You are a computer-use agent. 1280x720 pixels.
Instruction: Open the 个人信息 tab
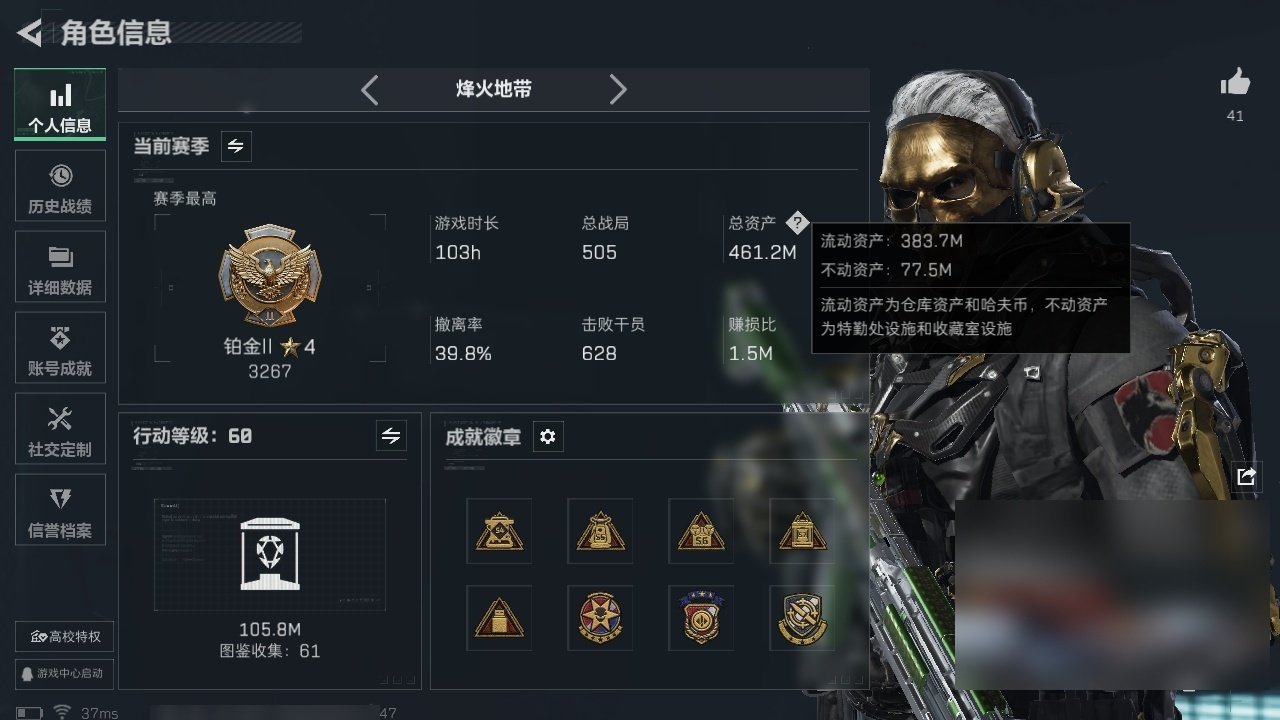[x=60, y=104]
